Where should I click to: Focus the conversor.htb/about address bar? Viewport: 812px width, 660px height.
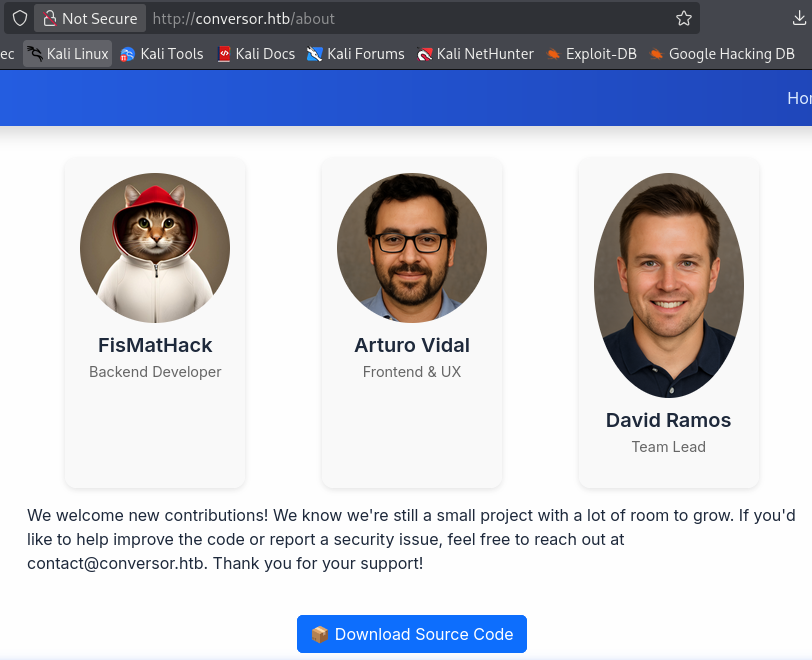400,19
